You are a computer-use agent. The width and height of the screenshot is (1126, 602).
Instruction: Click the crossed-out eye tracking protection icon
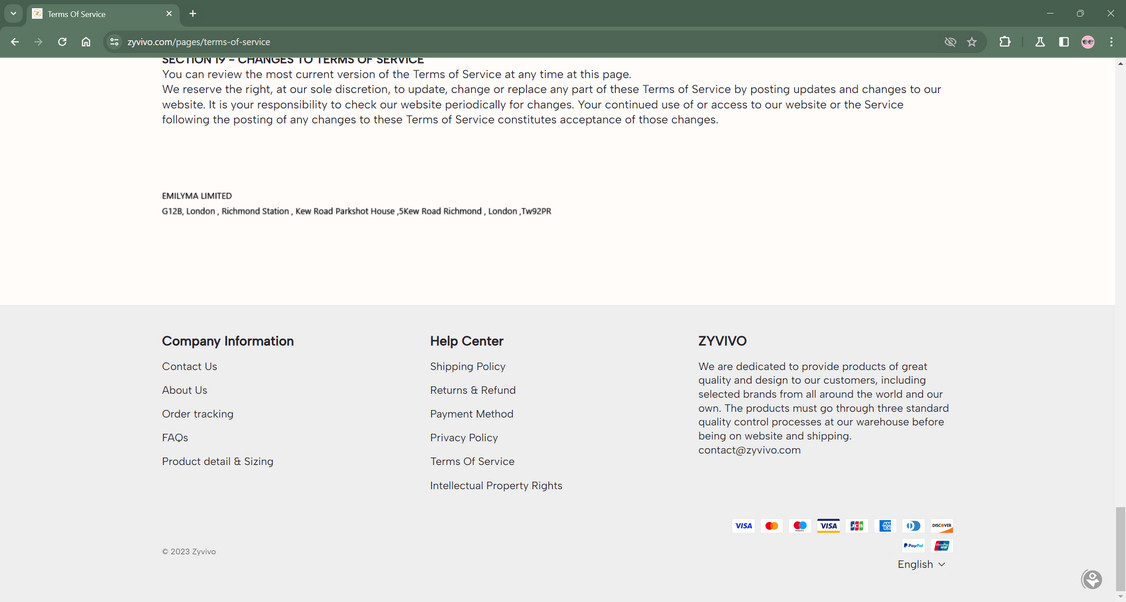point(950,42)
